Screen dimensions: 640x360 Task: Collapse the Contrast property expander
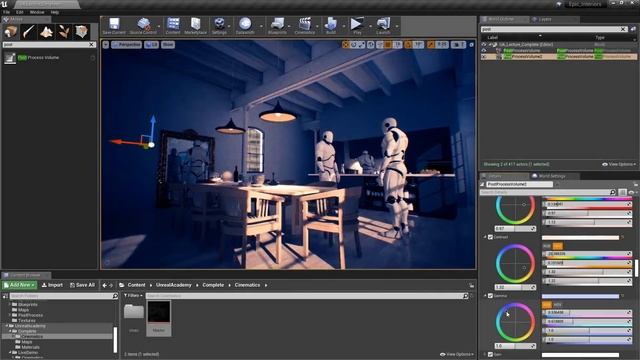click(485, 237)
